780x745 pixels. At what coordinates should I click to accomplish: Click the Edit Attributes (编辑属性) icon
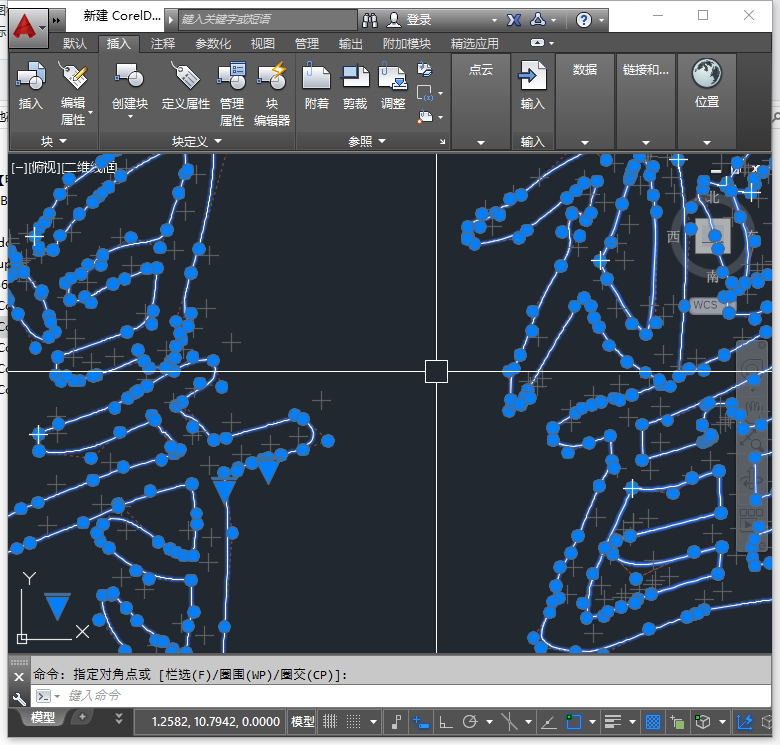74,77
